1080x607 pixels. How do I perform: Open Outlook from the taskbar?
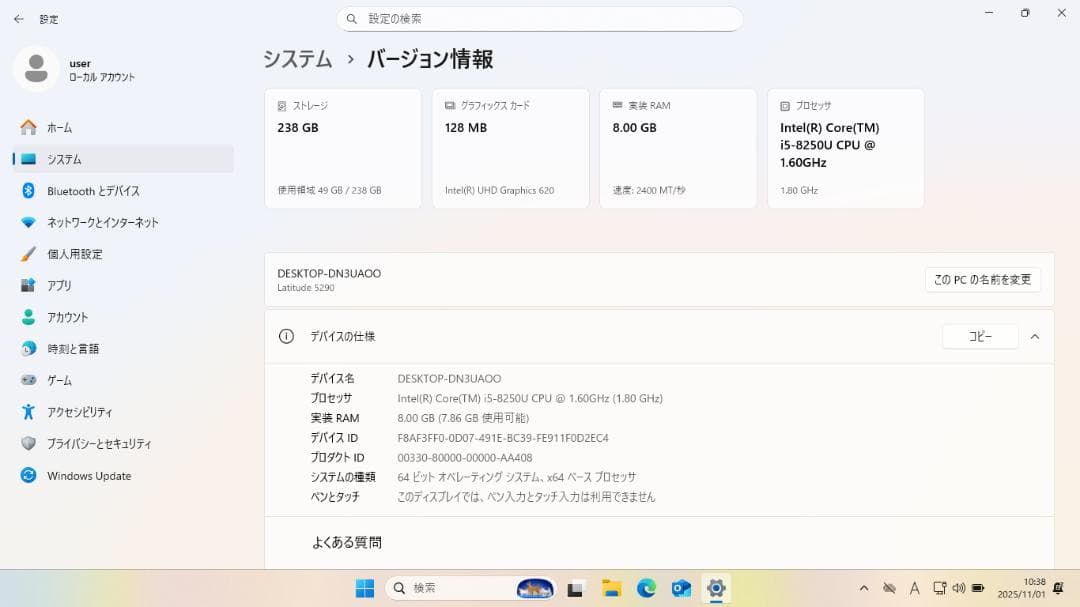tap(681, 588)
